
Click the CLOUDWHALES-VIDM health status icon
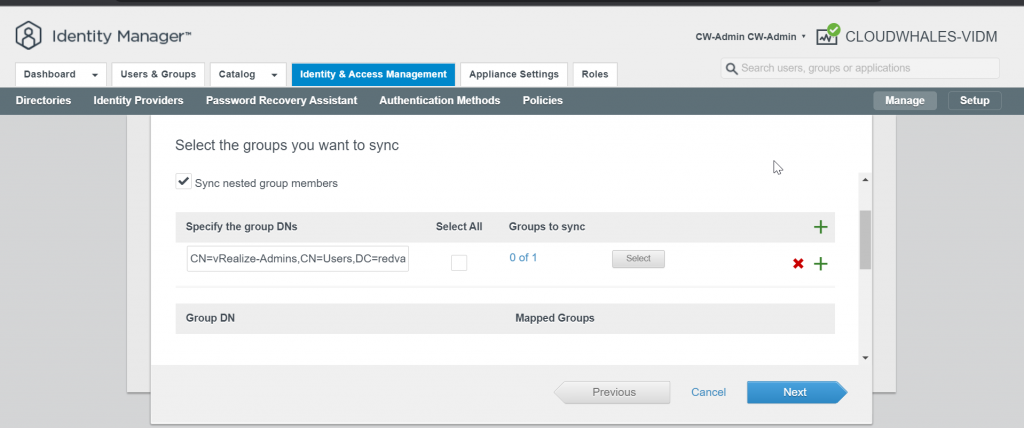click(x=827, y=35)
